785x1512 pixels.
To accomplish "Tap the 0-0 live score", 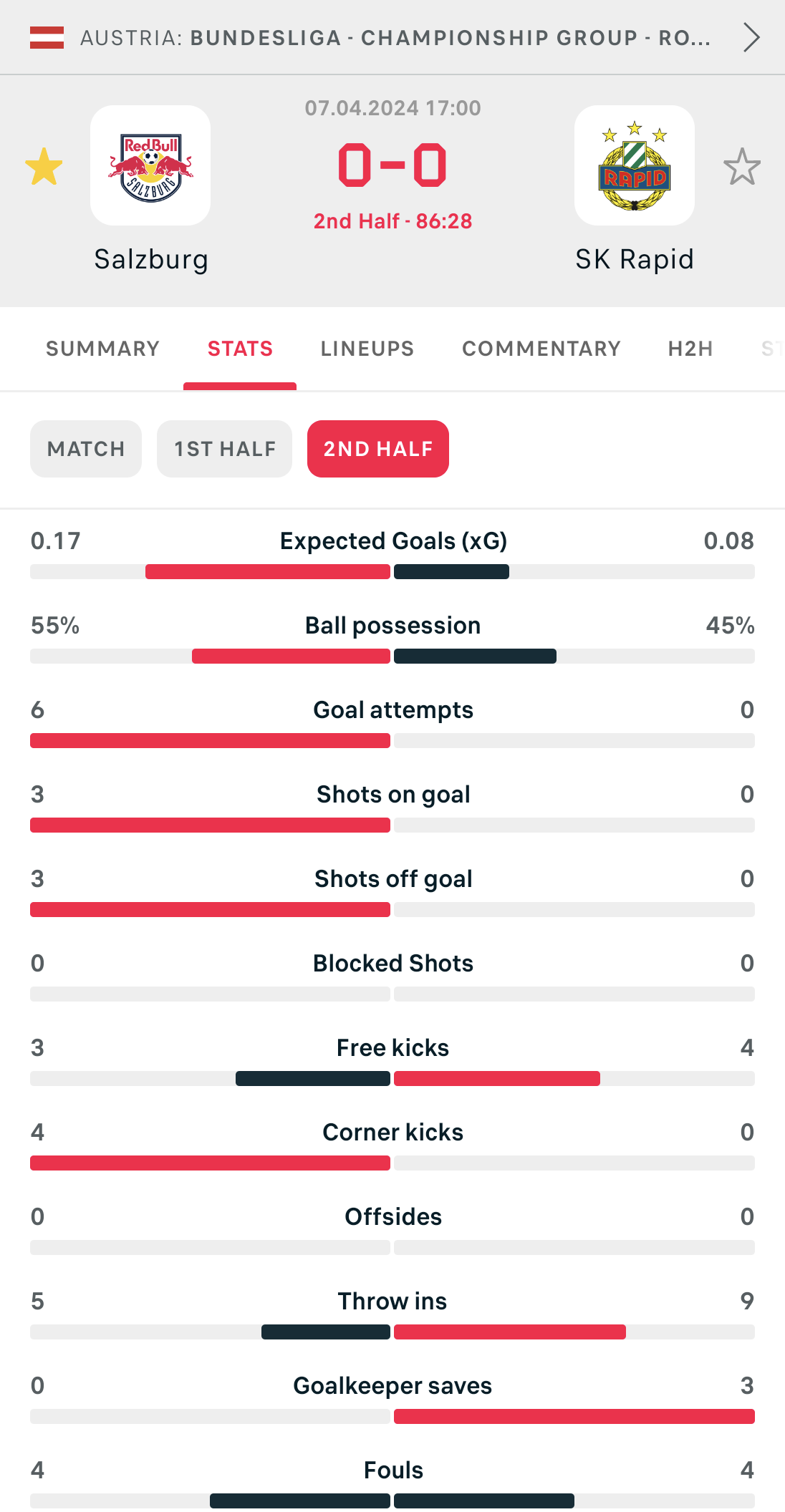I will pos(393,165).
